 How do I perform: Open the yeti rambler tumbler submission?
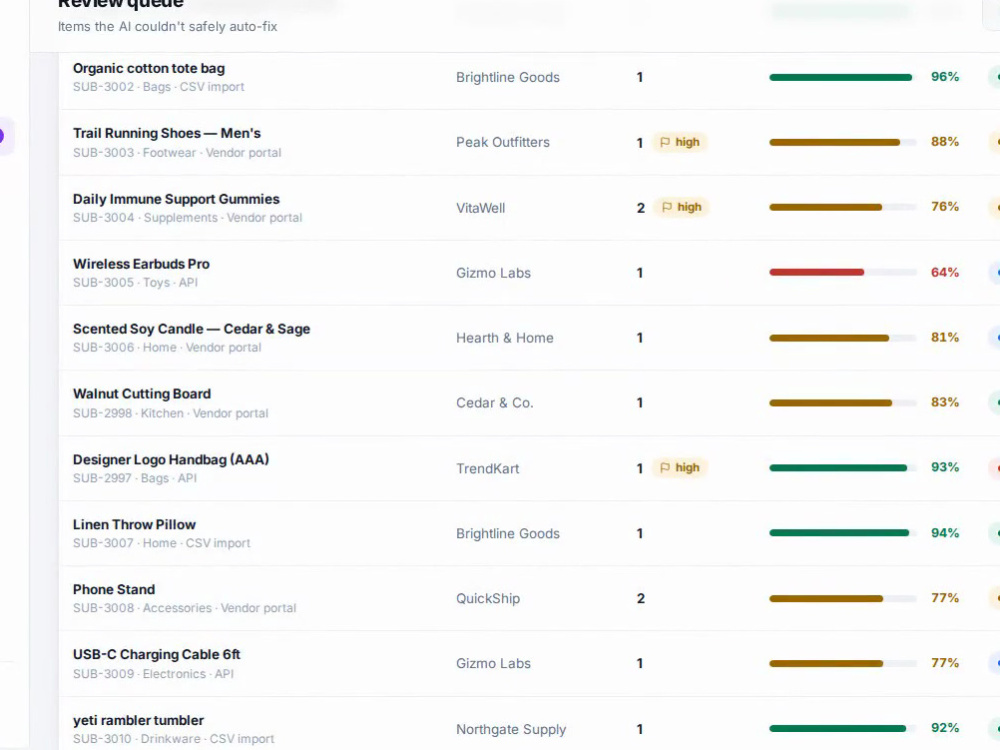coord(138,720)
